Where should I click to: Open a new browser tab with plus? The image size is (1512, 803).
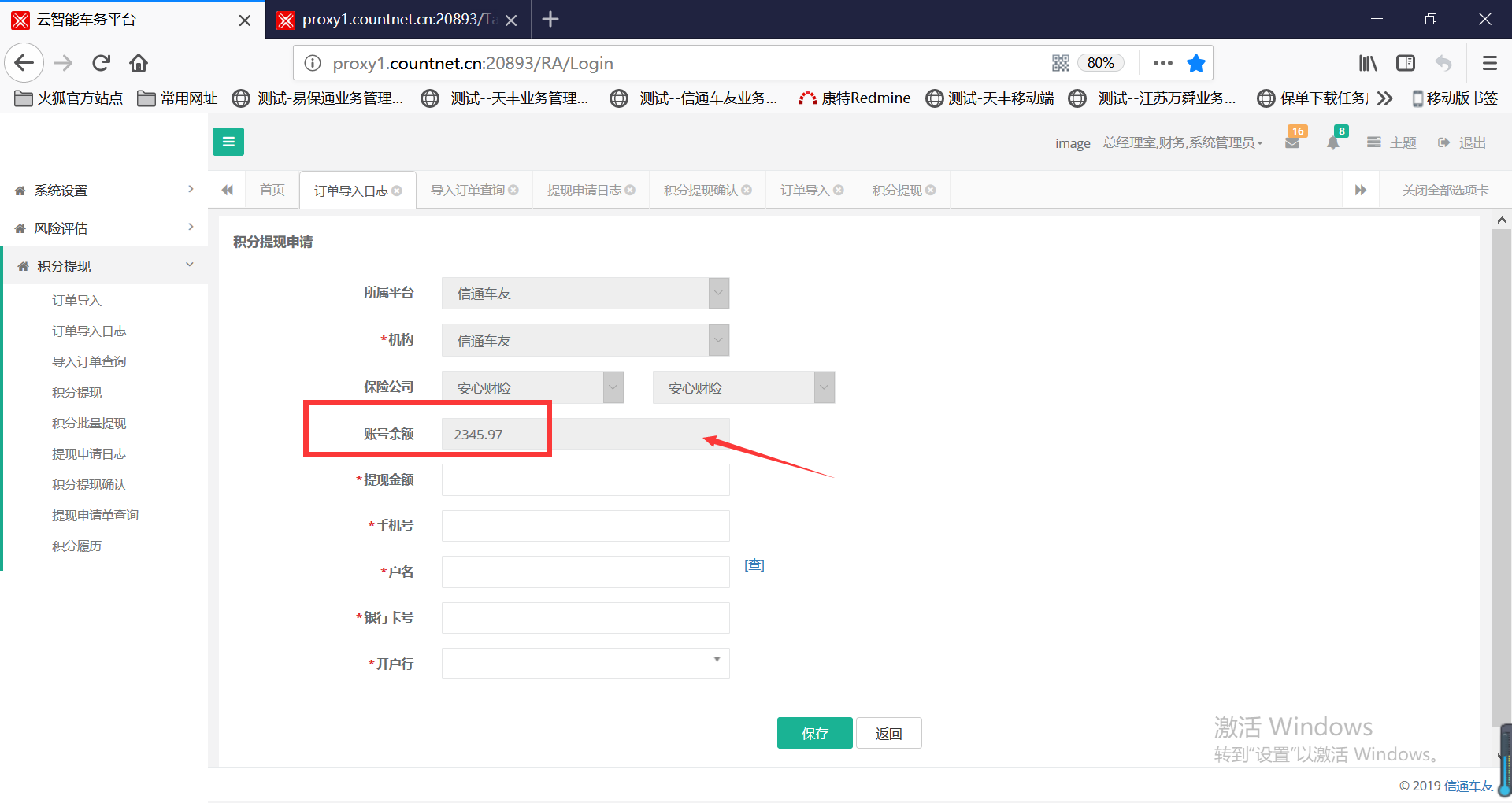[x=550, y=19]
